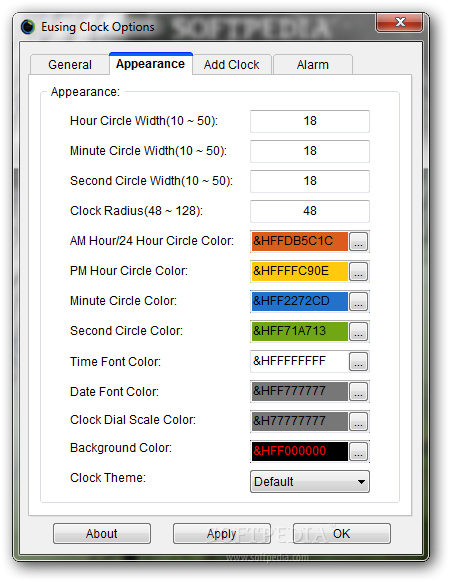Open color picker for Time Font Color
This screenshot has width=450, height=582.
[358, 362]
